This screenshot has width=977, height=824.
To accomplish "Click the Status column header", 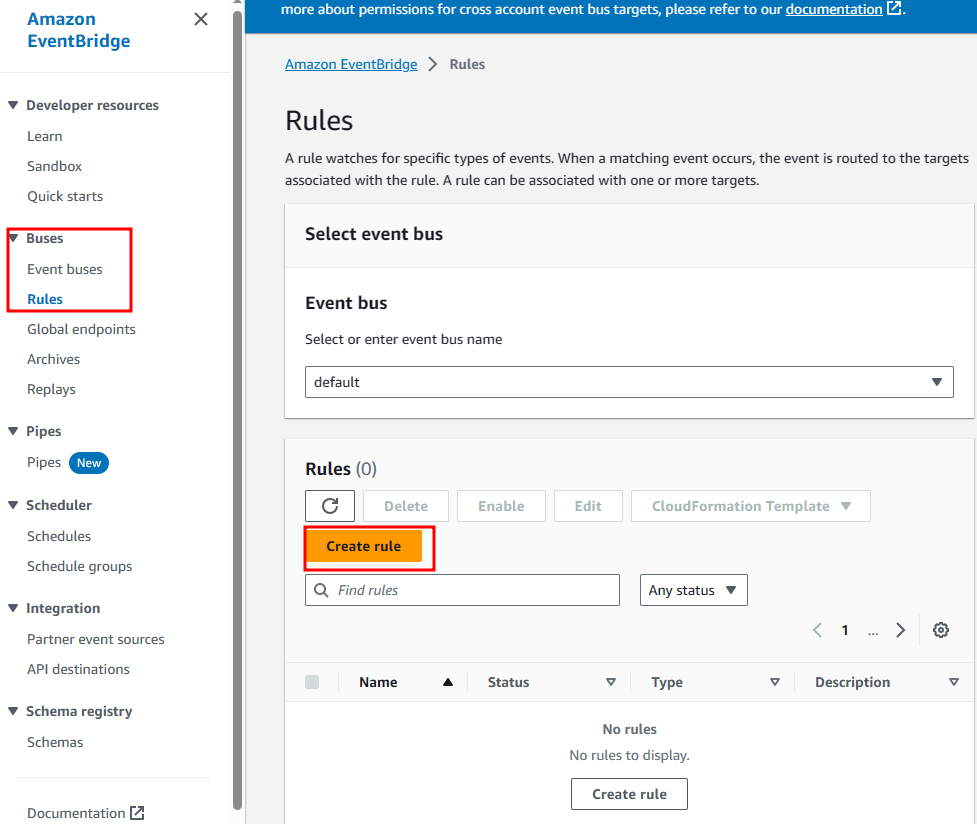I will coord(508,683).
